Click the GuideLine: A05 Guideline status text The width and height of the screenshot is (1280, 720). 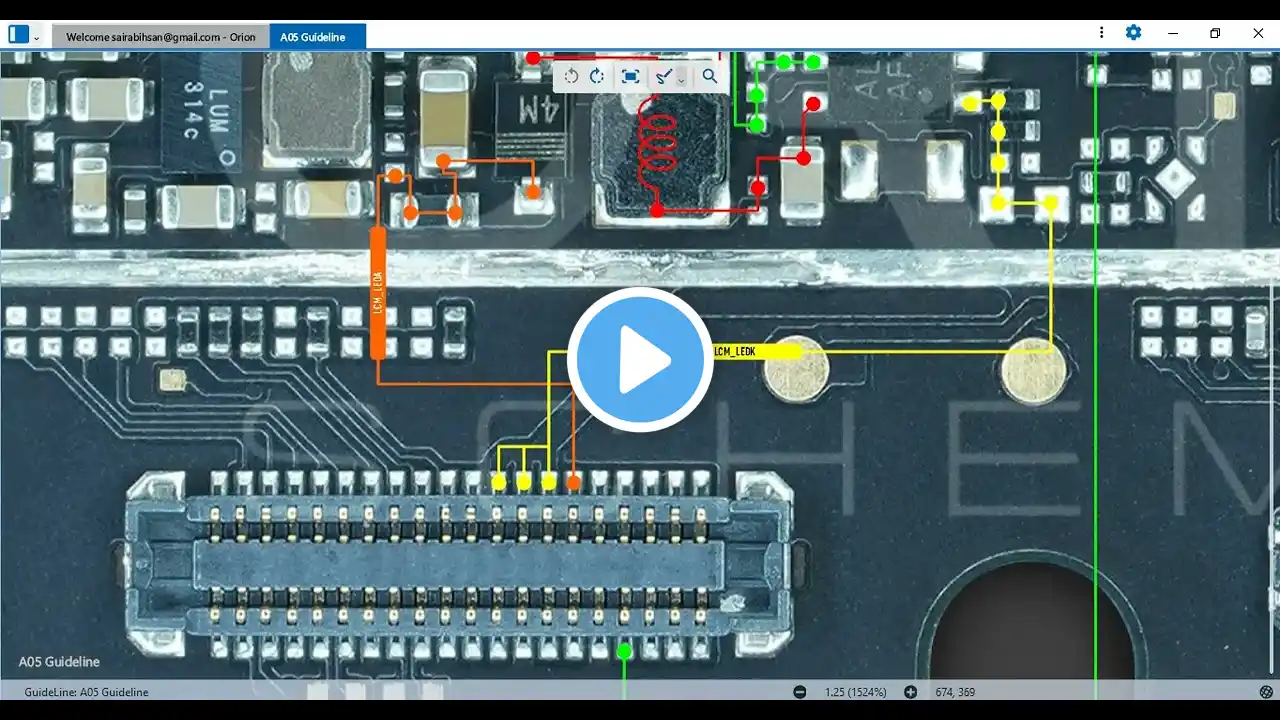pos(87,692)
